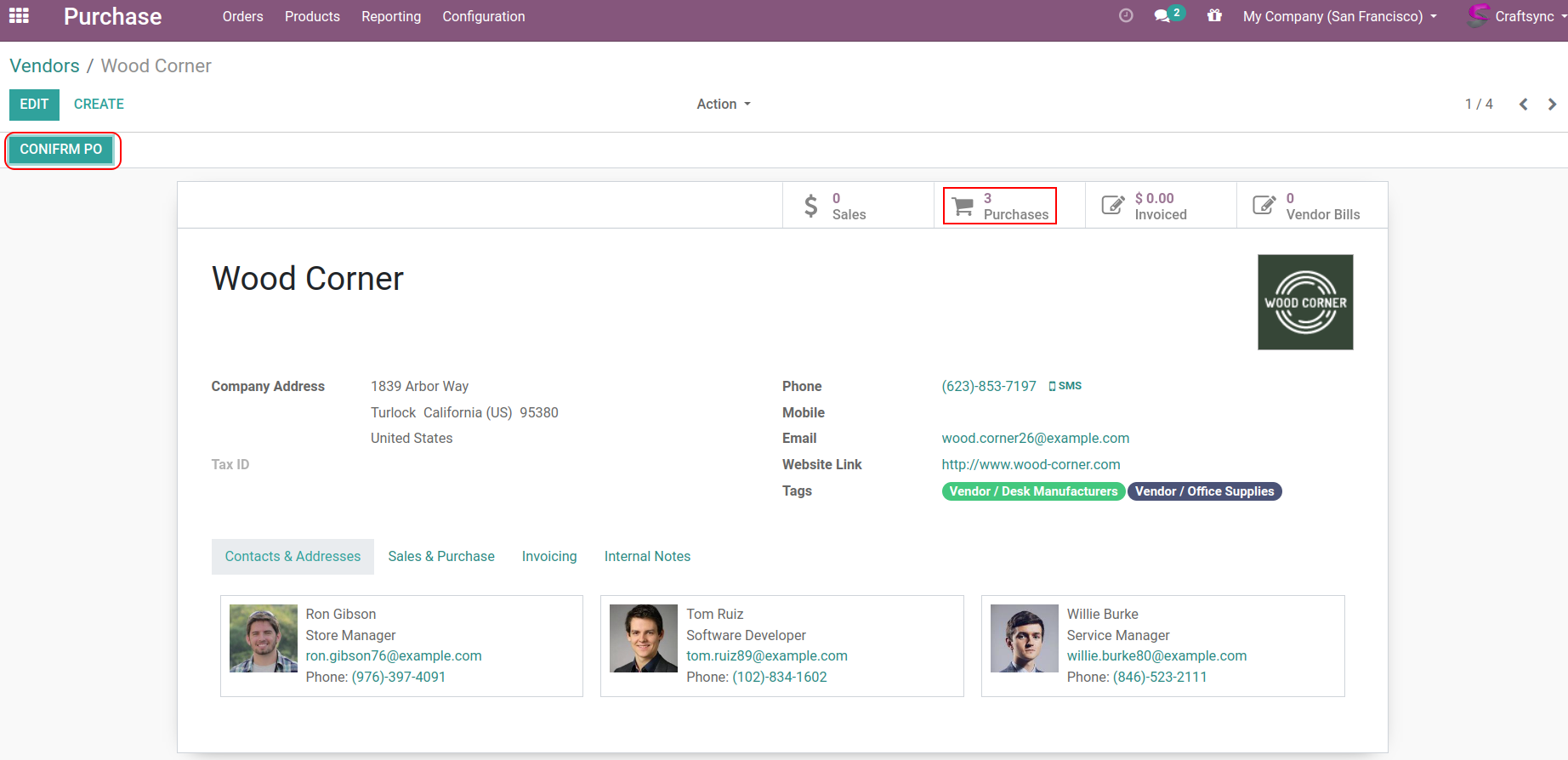Viewport: 1568px width, 760px height.
Task: Click the EDIT button
Action: 34,105
